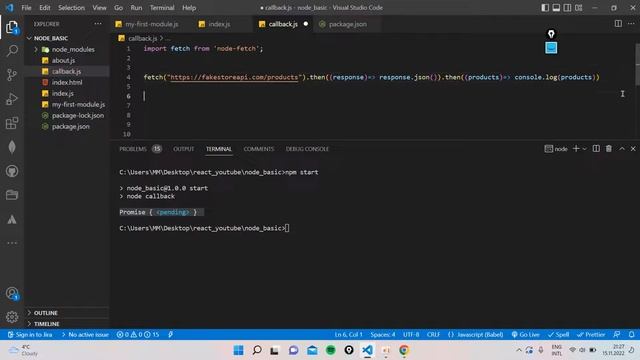The width and height of the screenshot is (640, 360).
Task: Open the Accounts menu icon
Action: 12,293
